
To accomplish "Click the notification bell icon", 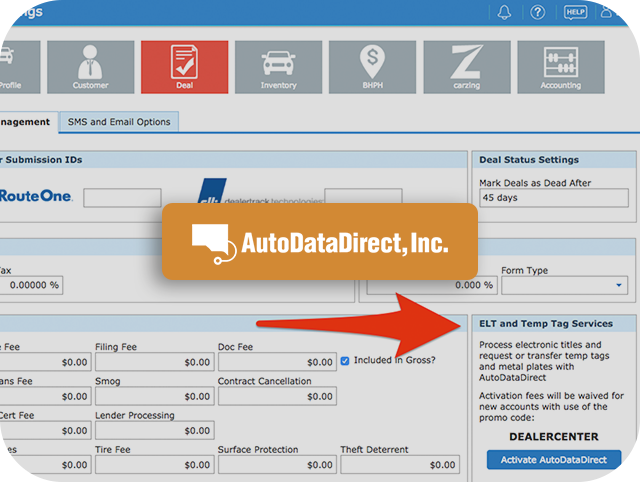I will click(504, 12).
